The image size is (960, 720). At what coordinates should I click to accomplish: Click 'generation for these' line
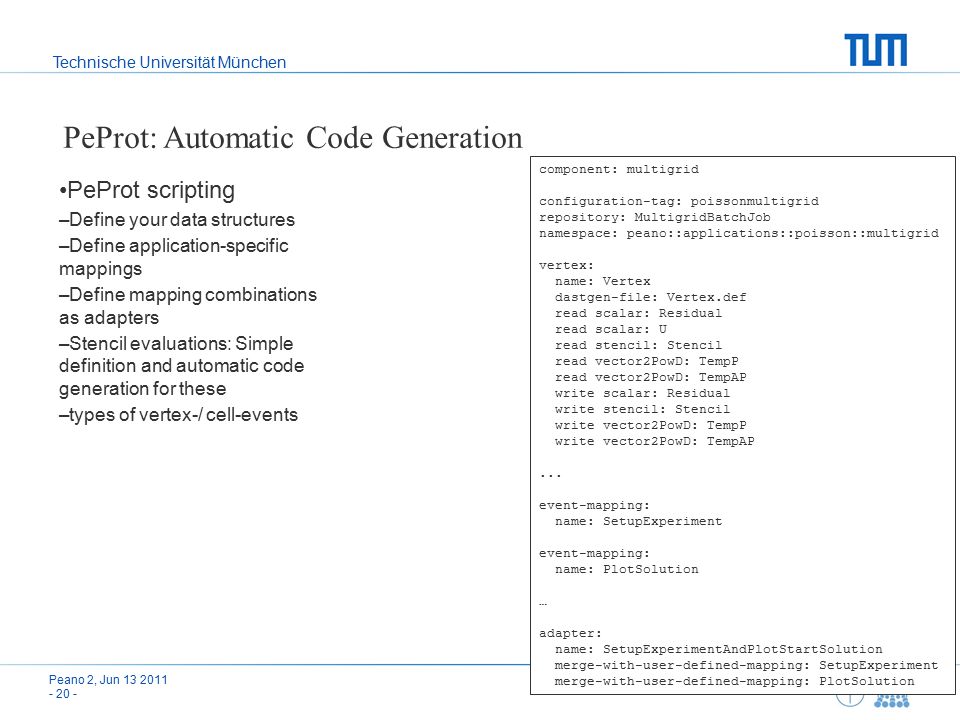(x=143, y=389)
